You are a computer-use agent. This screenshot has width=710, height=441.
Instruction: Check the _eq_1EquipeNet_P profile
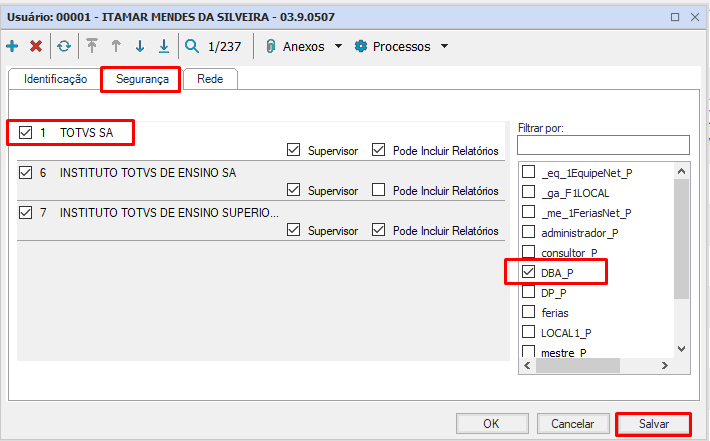tap(528, 172)
